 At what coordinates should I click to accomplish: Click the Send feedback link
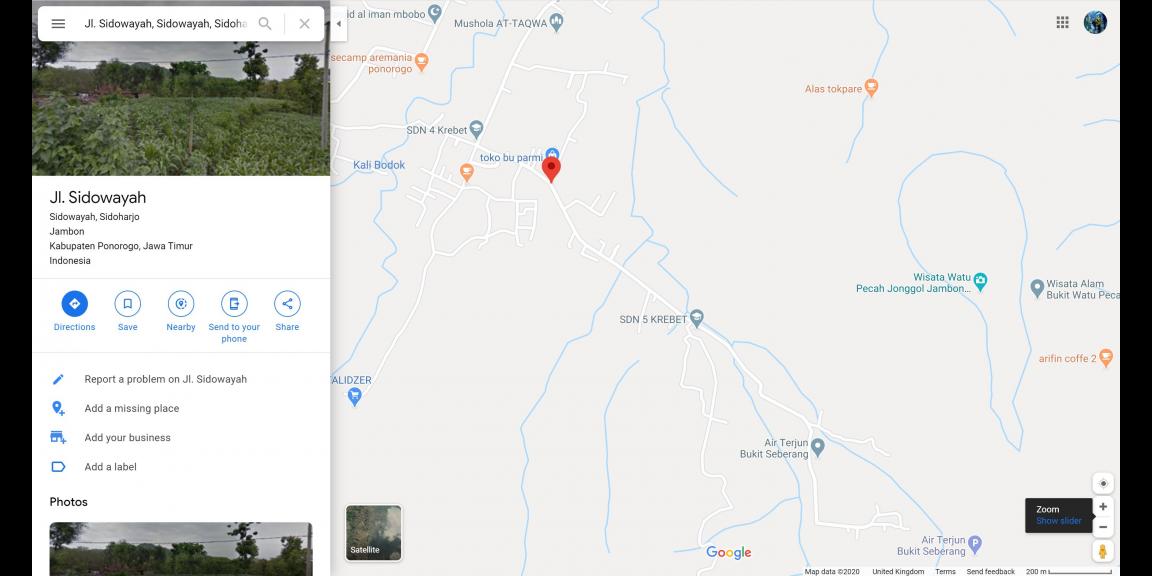[990, 572]
